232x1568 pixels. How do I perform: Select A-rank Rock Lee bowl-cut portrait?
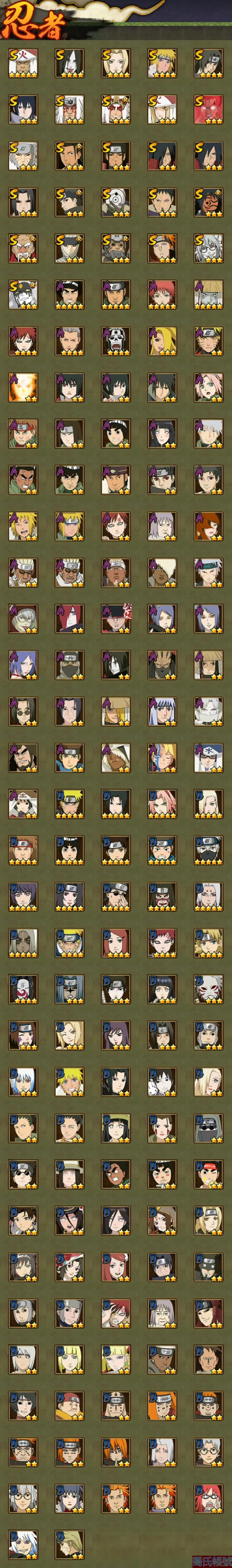coord(115,433)
